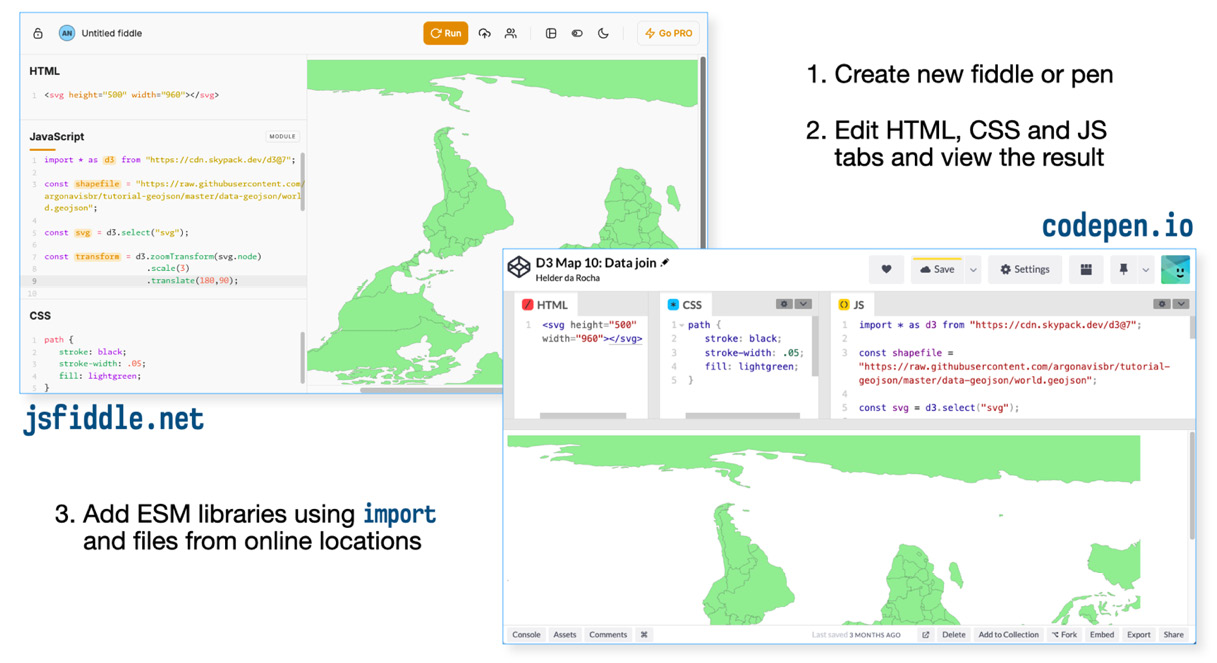This screenshot has width=1217, height=663.
Task: Love the pen with the heart button
Action: point(886,269)
